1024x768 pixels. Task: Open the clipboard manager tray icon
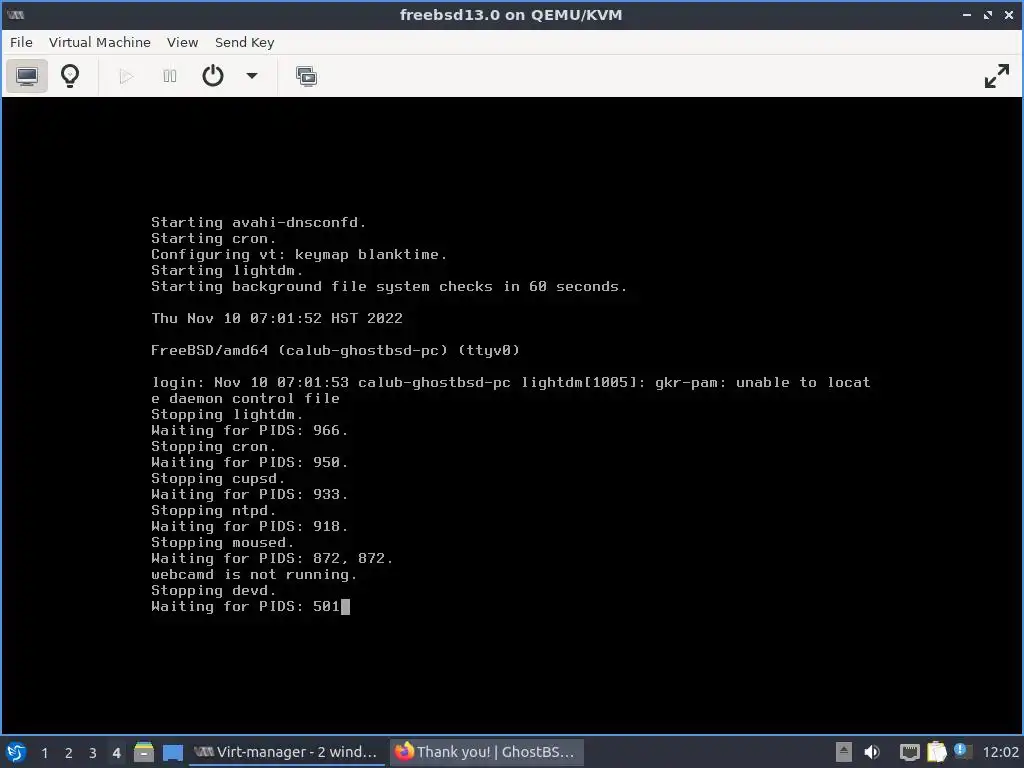click(x=936, y=752)
